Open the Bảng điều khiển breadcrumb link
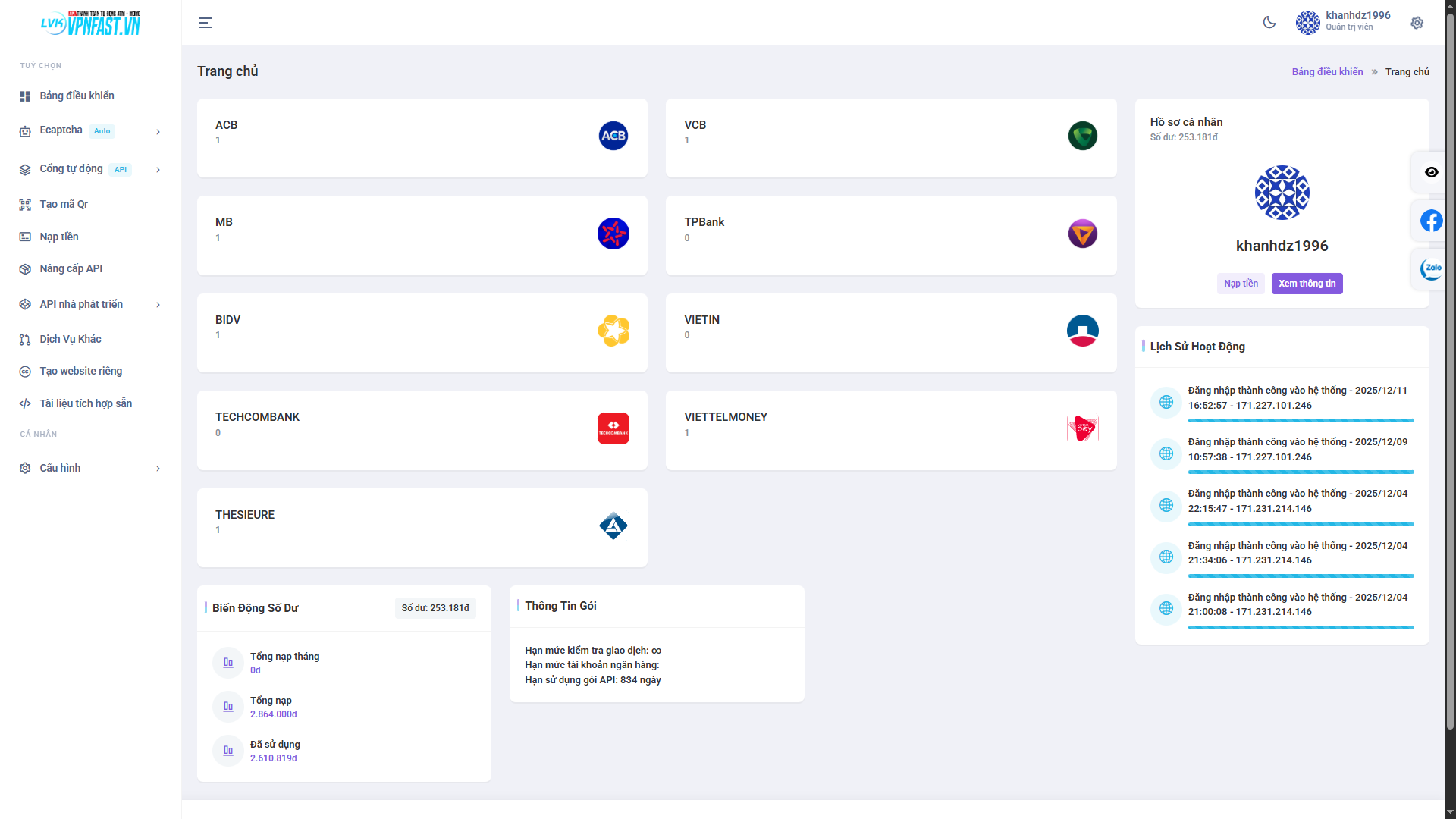The image size is (1456, 819). pyautogui.click(x=1326, y=71)
